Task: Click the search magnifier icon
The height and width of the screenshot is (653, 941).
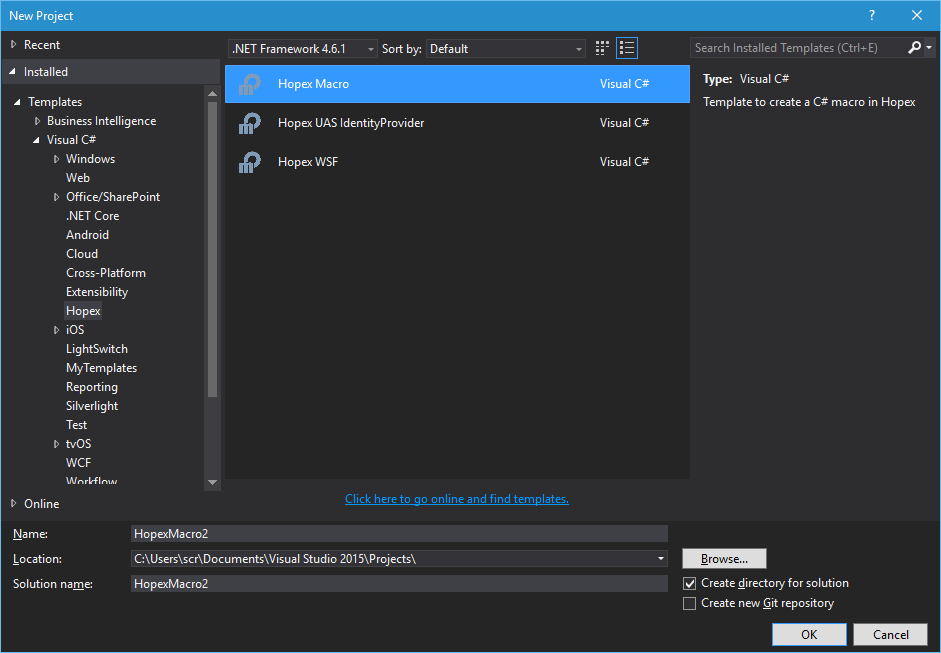Action: [915, 48]
